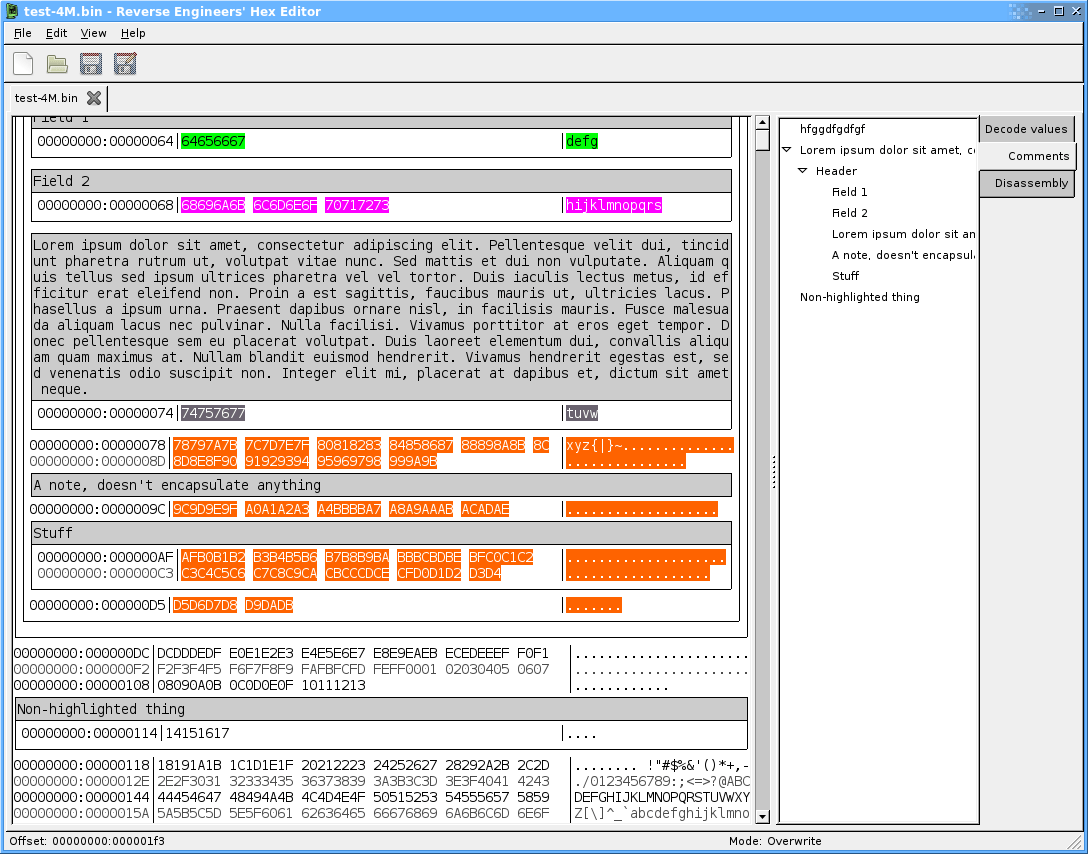Image resolution: width=1088 pixels, height=854 pixels.
Task: Collapse the Header tree node
Action: 802,170
